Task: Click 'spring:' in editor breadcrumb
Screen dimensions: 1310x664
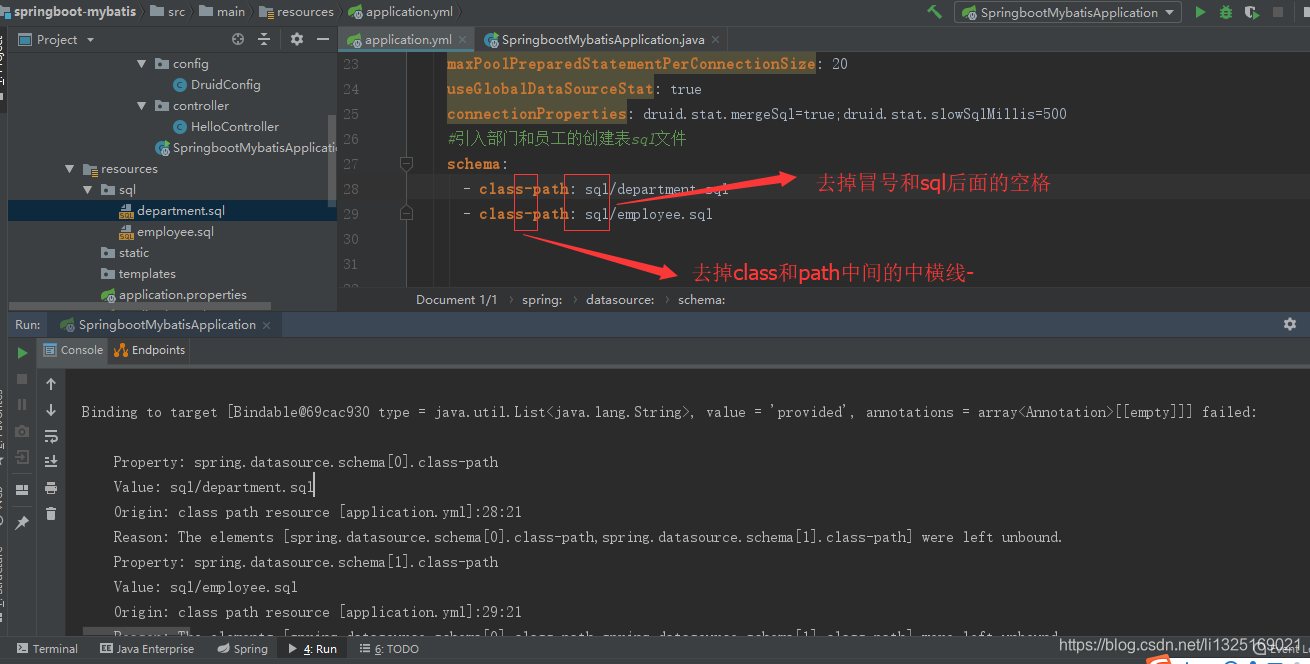Action: pos(541,299)
